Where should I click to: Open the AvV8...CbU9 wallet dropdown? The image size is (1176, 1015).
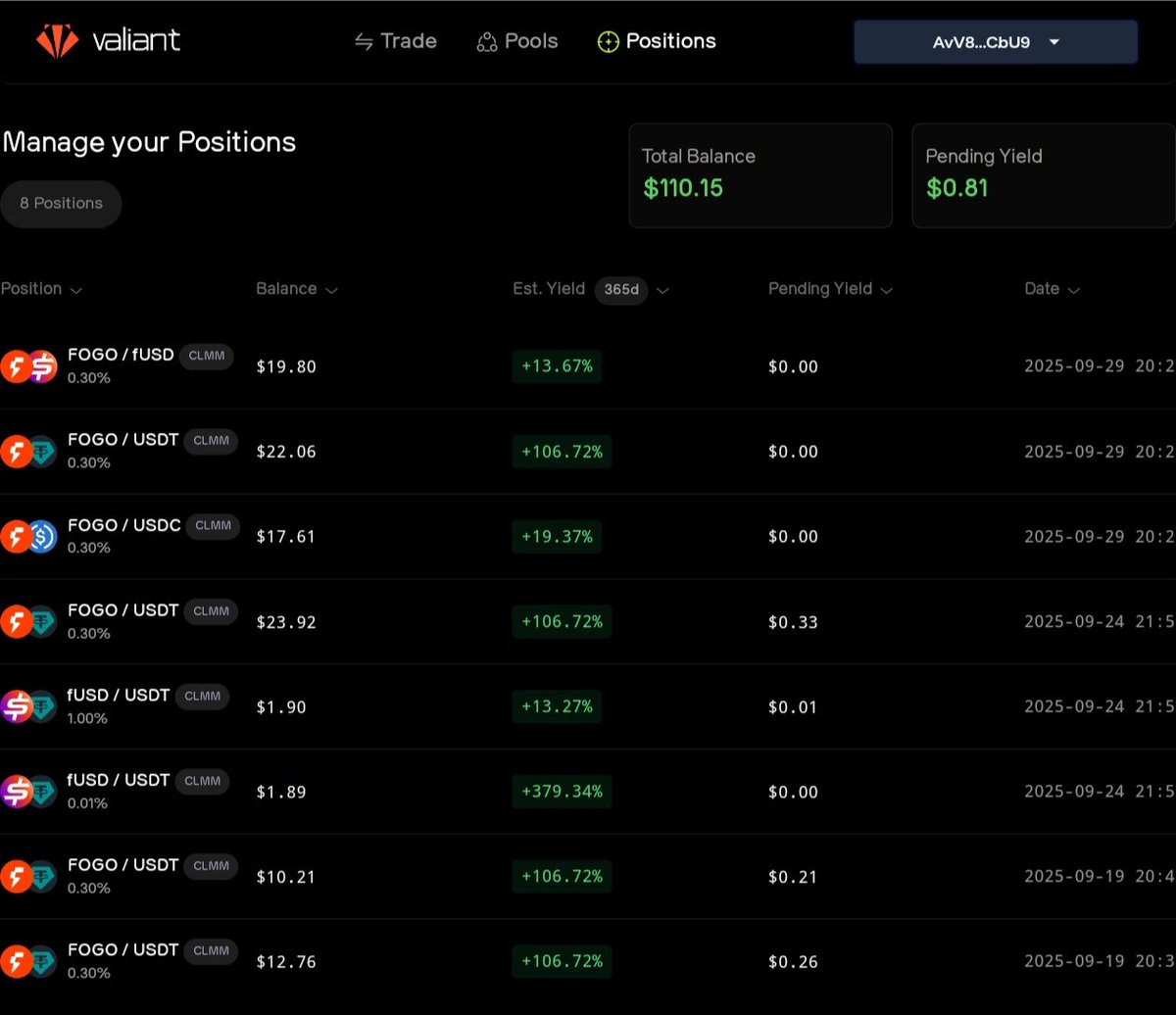[996, 42]
